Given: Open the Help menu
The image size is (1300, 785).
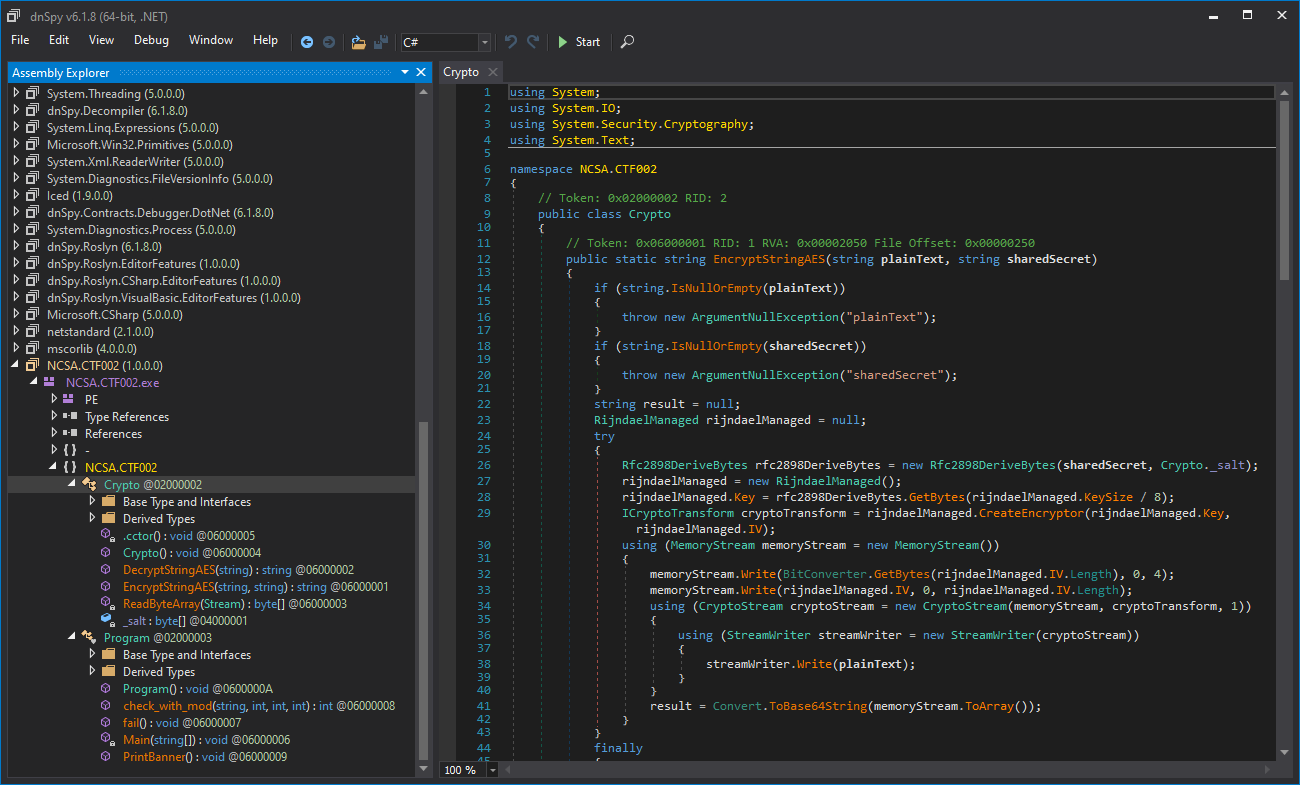Looking at the screenshot, I should [x=265, y=40].
